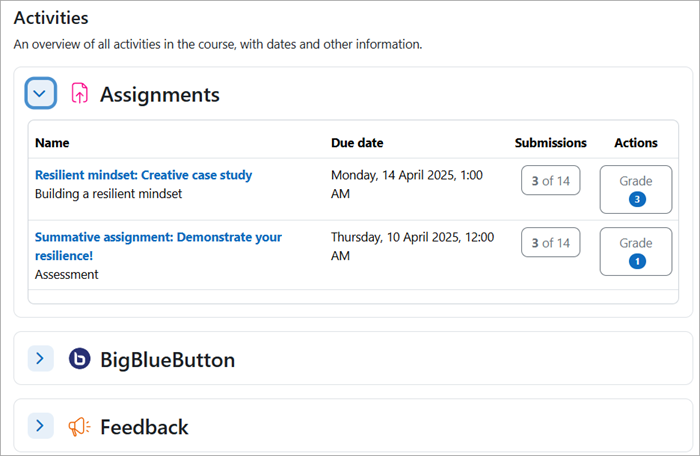Image resolution: width=700 pixels, height=456 pixels.
Task: Click the badge showing 3 on Grade
Action: tap(637, 199)
